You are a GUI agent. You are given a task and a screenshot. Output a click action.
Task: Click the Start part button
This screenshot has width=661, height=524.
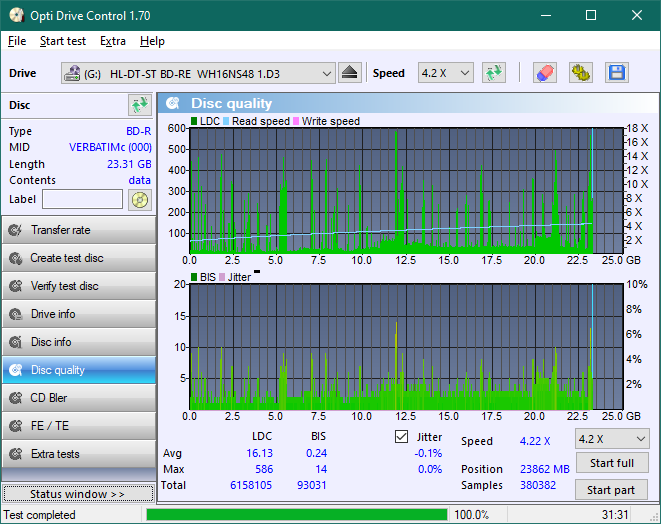pos(610,490)
